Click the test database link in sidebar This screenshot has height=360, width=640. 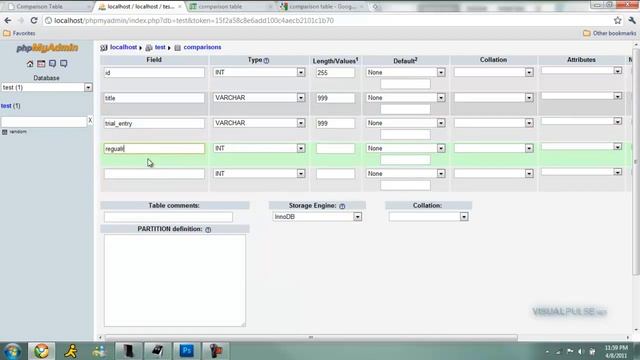(6, 106)
